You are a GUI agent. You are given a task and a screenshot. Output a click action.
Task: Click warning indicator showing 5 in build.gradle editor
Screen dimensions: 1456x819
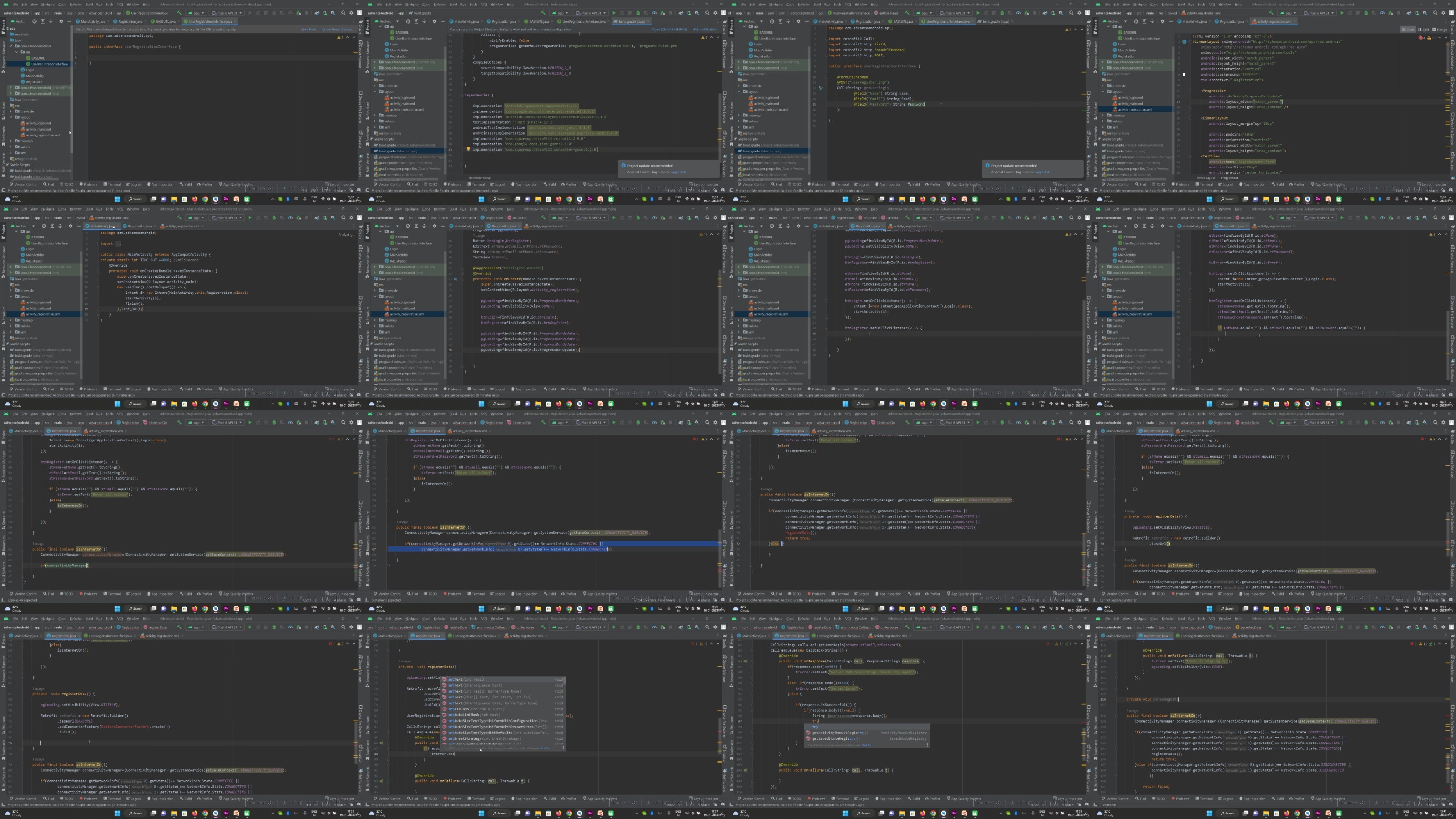point(704,37)
